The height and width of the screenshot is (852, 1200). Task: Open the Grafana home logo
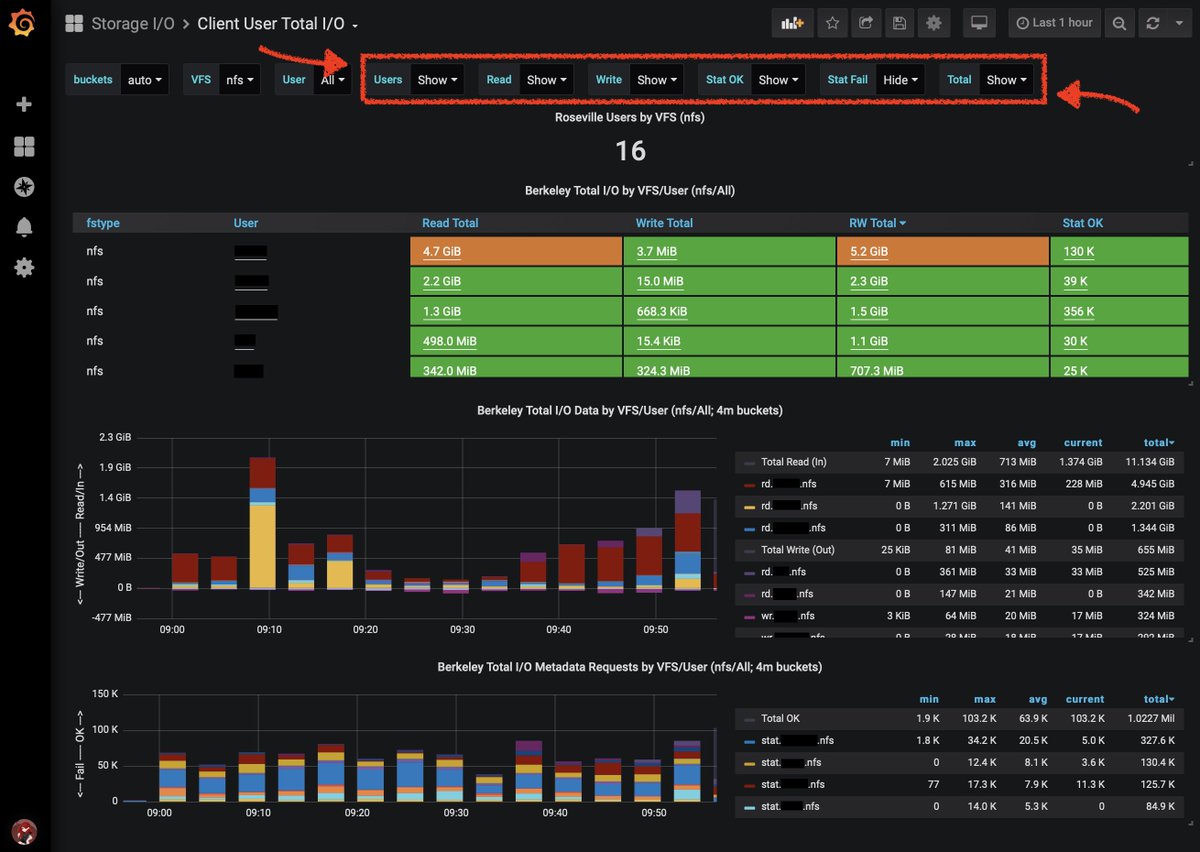pyautogui.click(x=22, y=23)
